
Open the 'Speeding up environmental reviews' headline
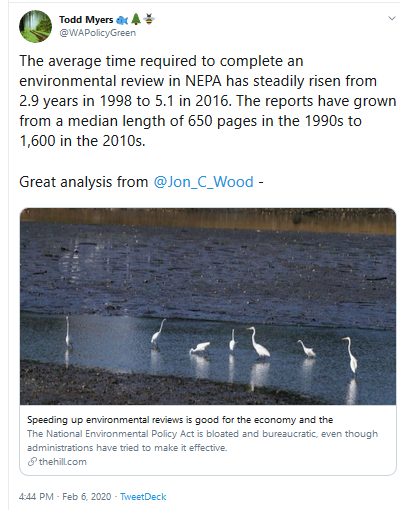[x=180, y=420]
